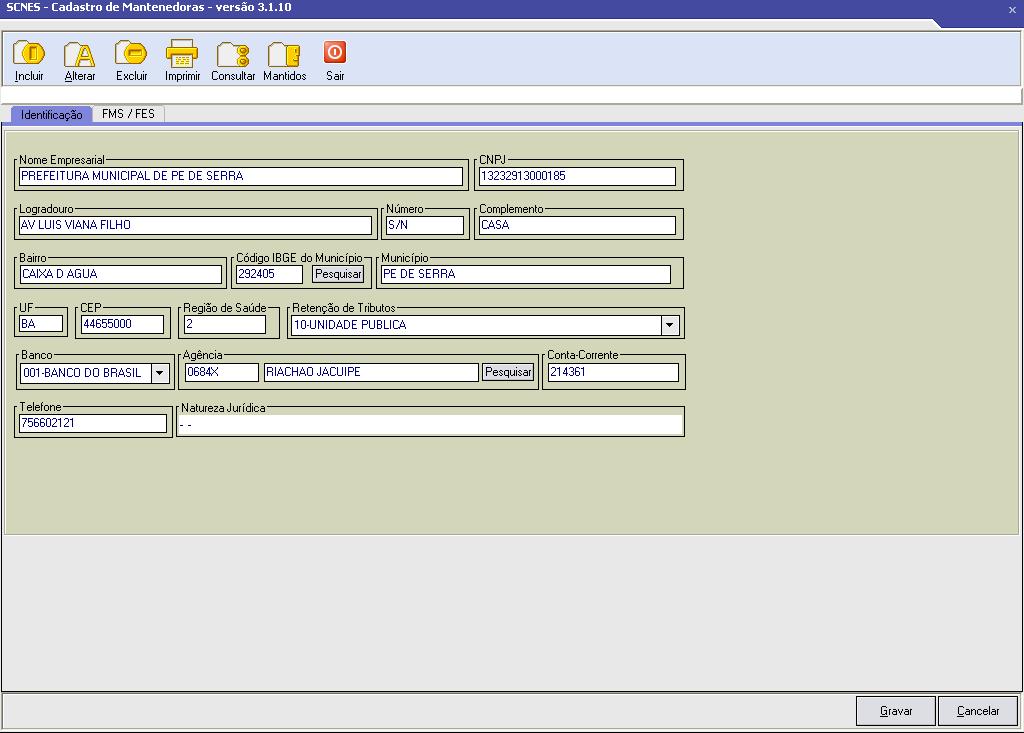Click the Mantidos toolbar icon
Viewport: 1024px width, 733px height.
pos(284,54)
